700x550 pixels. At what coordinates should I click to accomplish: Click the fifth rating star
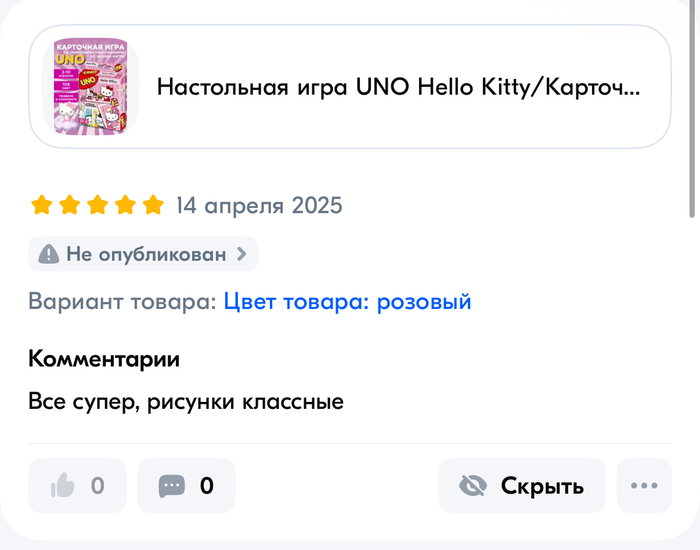(152, 206)
